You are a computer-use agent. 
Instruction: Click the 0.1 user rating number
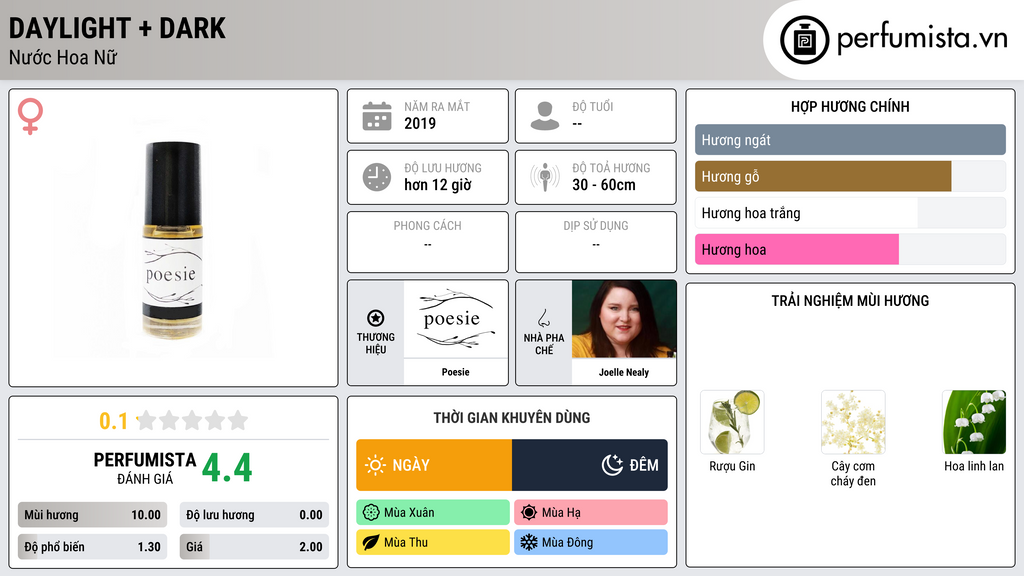click(x=113, y=421)
